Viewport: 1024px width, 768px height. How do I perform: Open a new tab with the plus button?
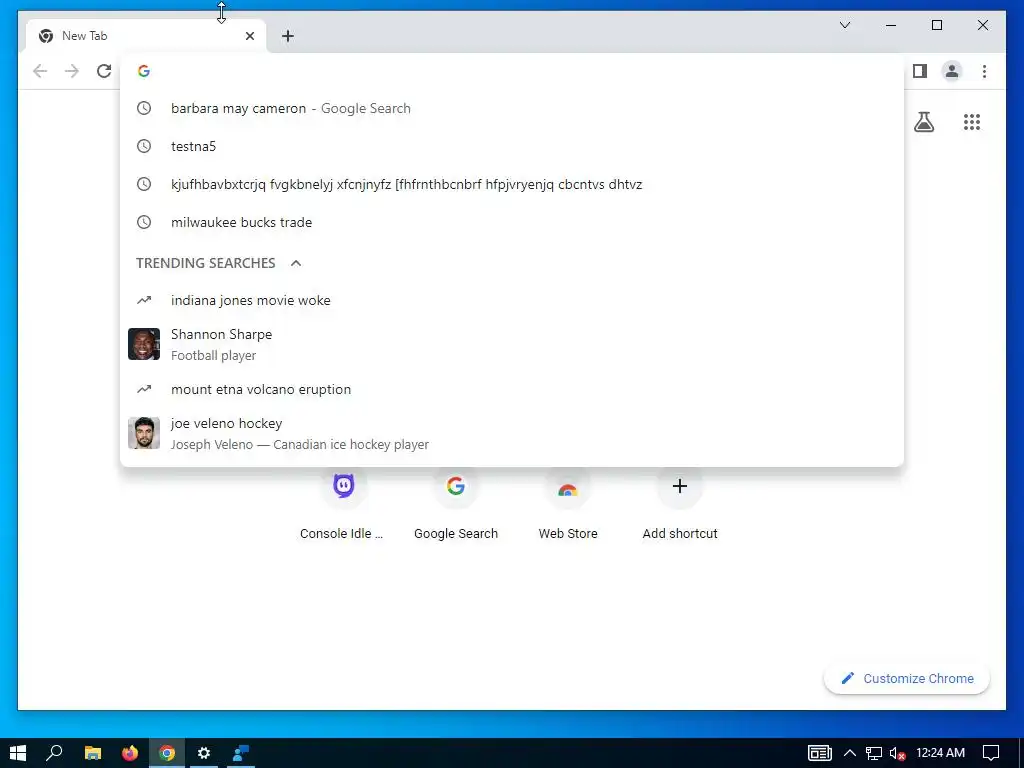pos(288,36)
